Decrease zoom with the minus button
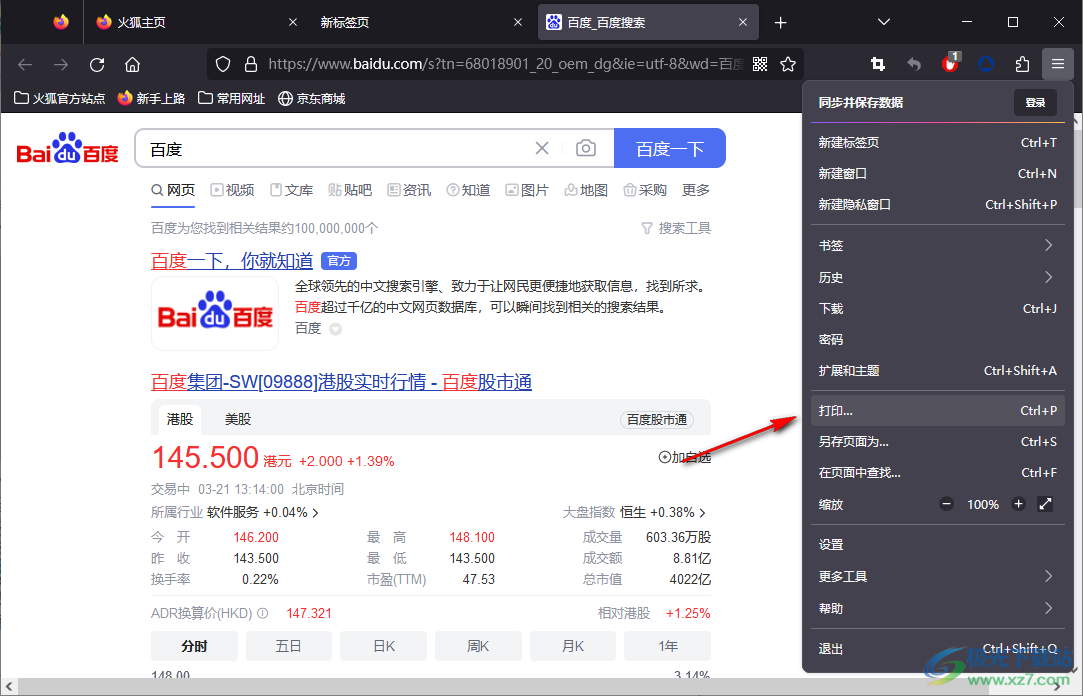The width and height of the screenshot is (1083, 696). pos(946,504)
